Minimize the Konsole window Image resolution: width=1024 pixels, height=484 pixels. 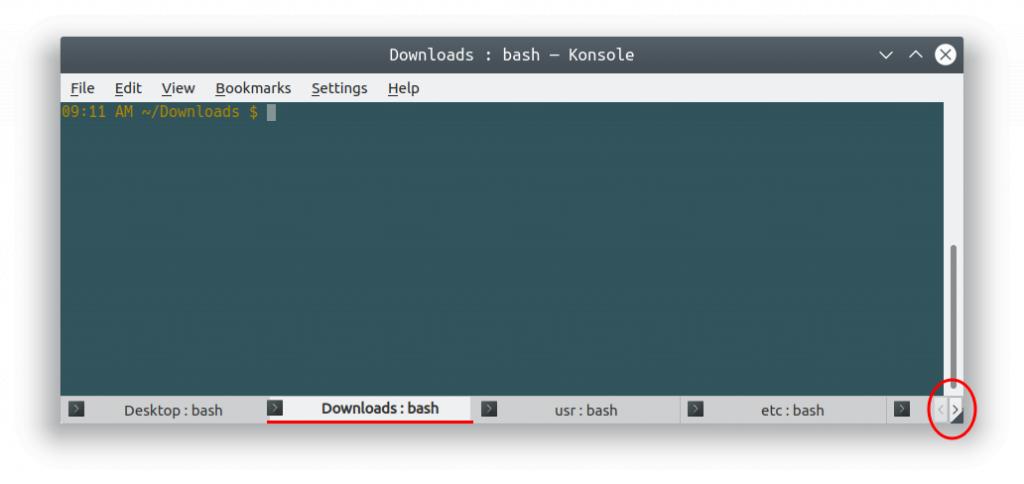click(x=886, y=55)
